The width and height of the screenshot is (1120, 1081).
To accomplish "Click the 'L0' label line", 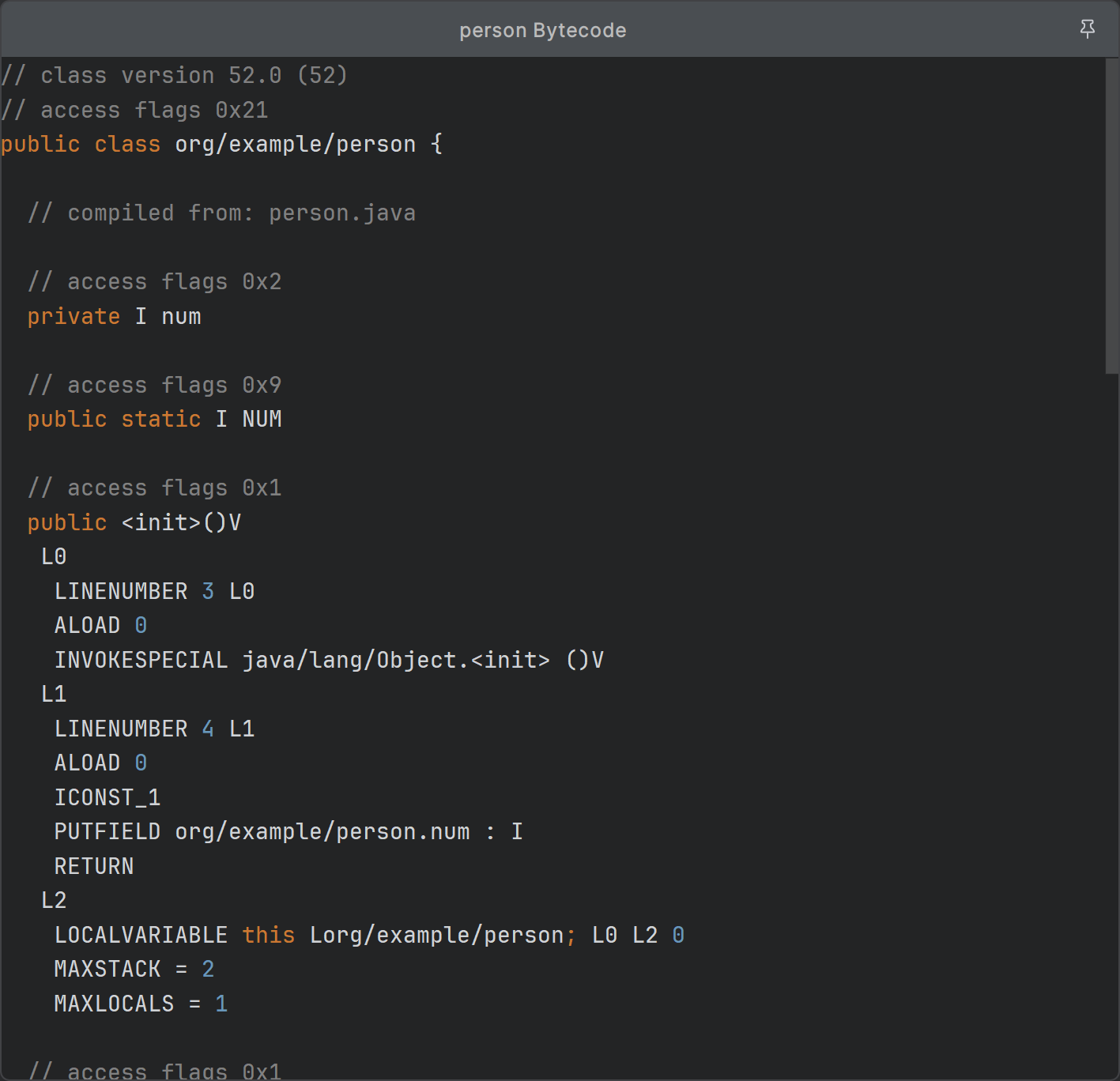I will coord(54,556).
